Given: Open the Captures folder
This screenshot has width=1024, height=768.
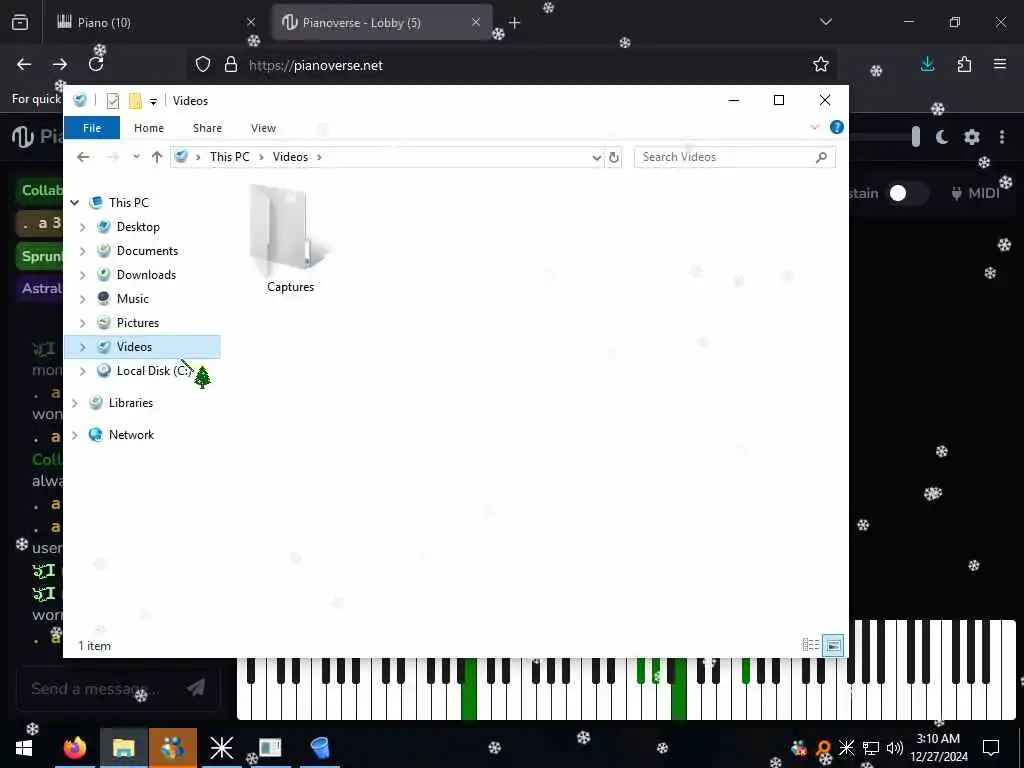Looking at the screenshot, I should (x=290, y=238).
